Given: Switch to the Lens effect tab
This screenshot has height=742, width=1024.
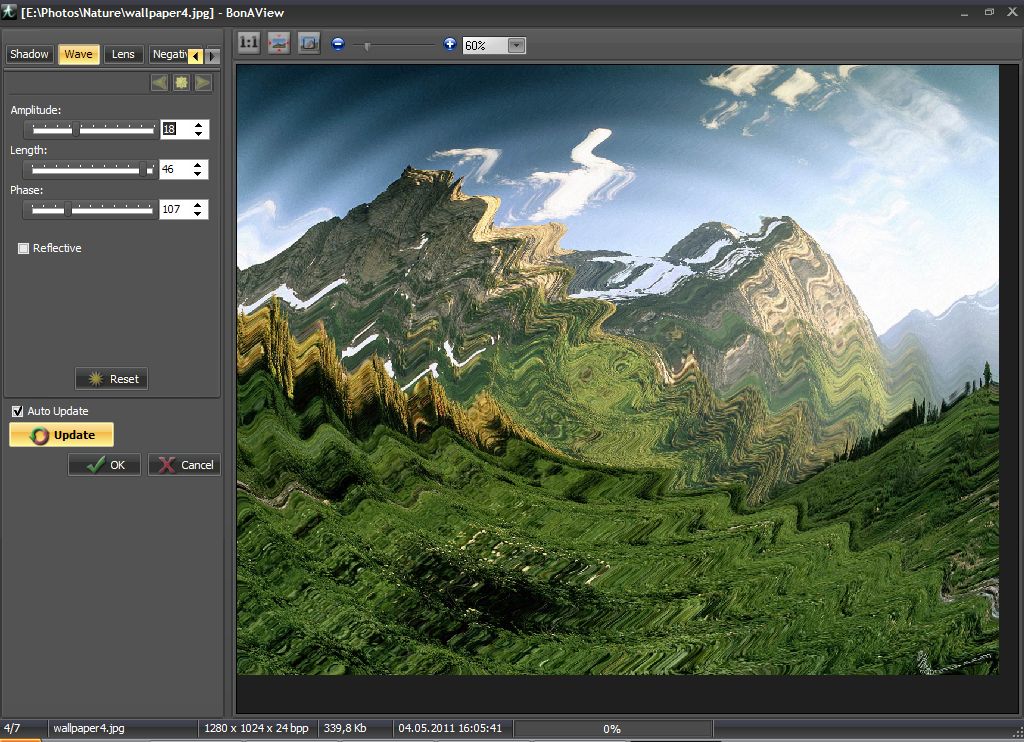Looking at the screenshot, I should tap(123, 54).
